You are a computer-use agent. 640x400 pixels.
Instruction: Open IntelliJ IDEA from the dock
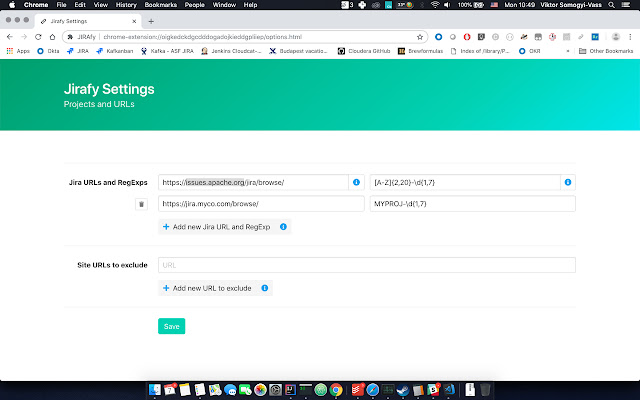click(290, 390)
